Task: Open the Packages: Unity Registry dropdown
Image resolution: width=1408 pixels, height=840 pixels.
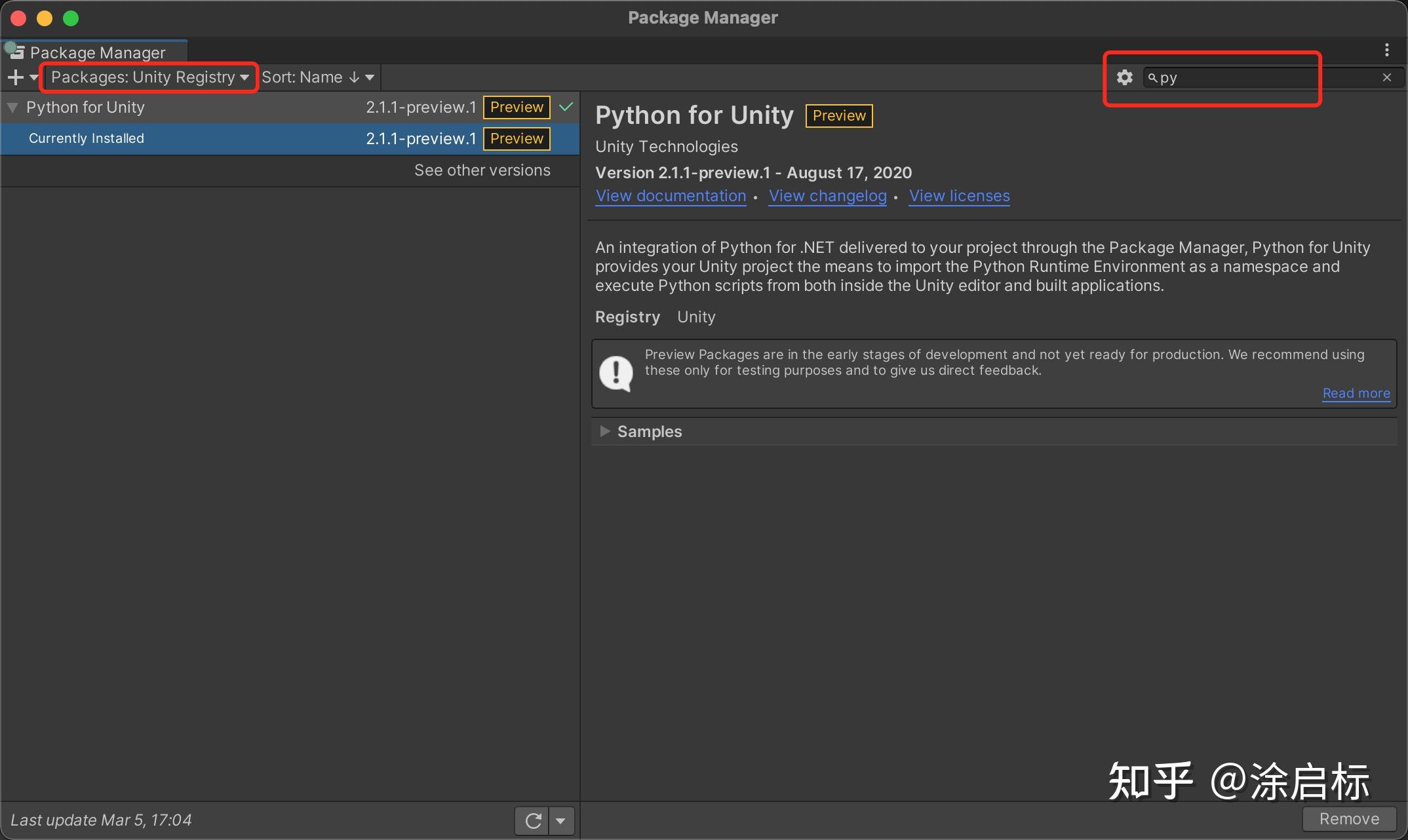Action: 149,77
